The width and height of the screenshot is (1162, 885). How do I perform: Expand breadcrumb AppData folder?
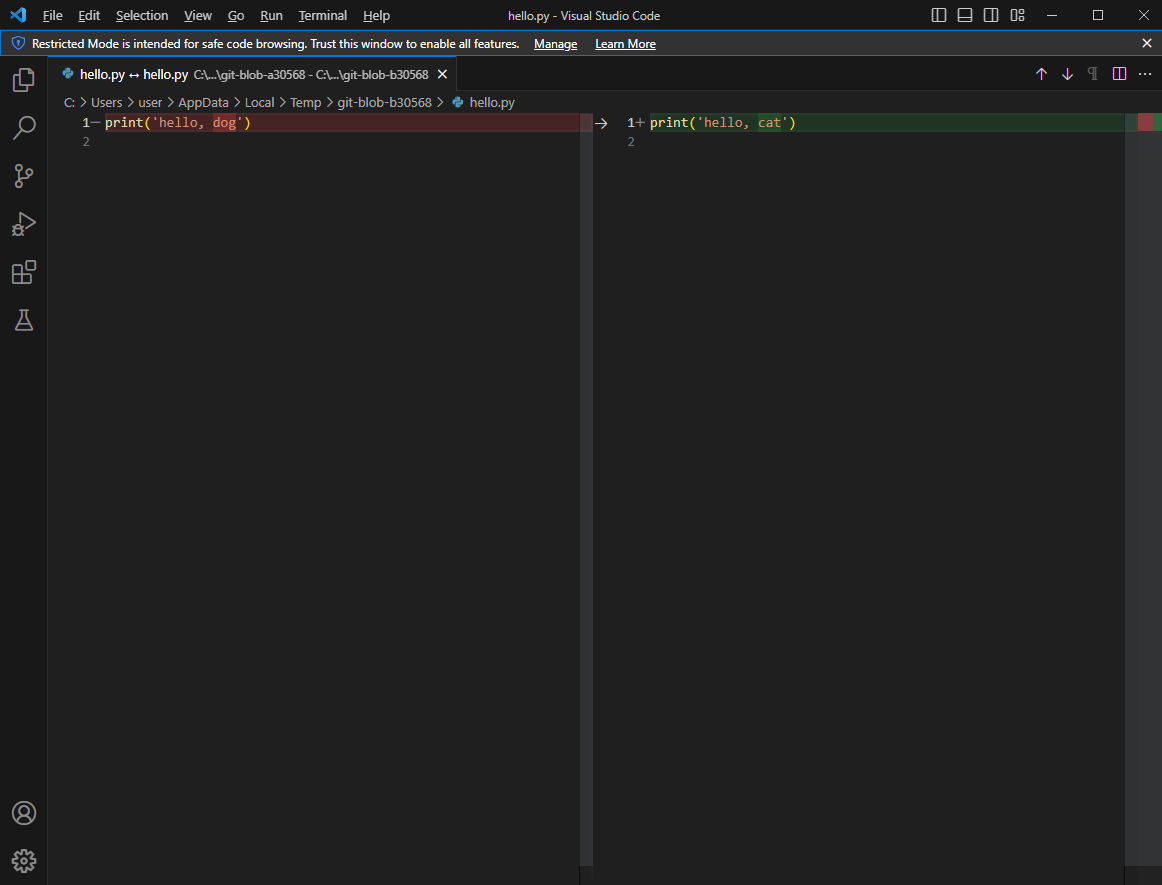pos(203,102)
